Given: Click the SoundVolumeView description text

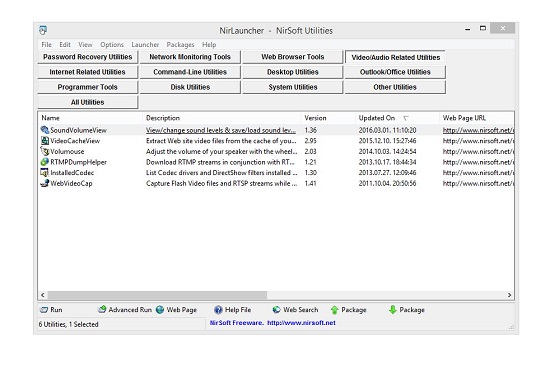Looking at the screenshot, I should pyautogui.click(x=221, y=130).
